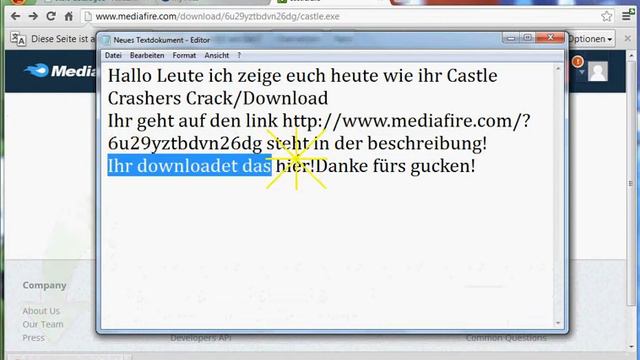Open the Bearbeiten menu in Editor
Screen dimensions: 640x360
tap(147, 56)
